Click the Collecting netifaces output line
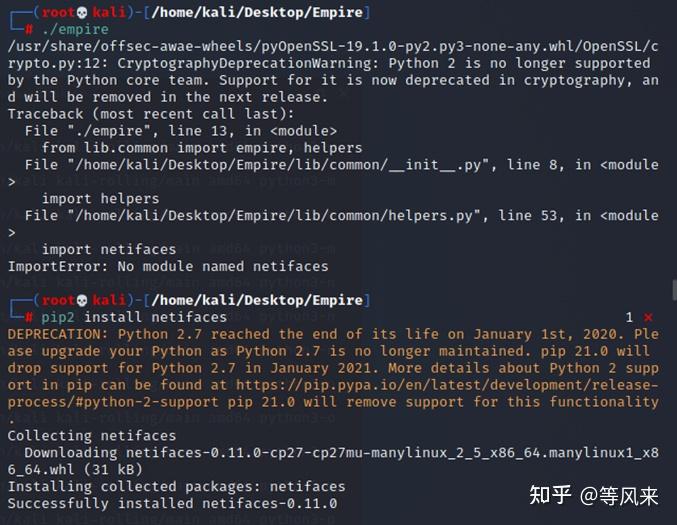The image size is (677, 525). [92, 436]
